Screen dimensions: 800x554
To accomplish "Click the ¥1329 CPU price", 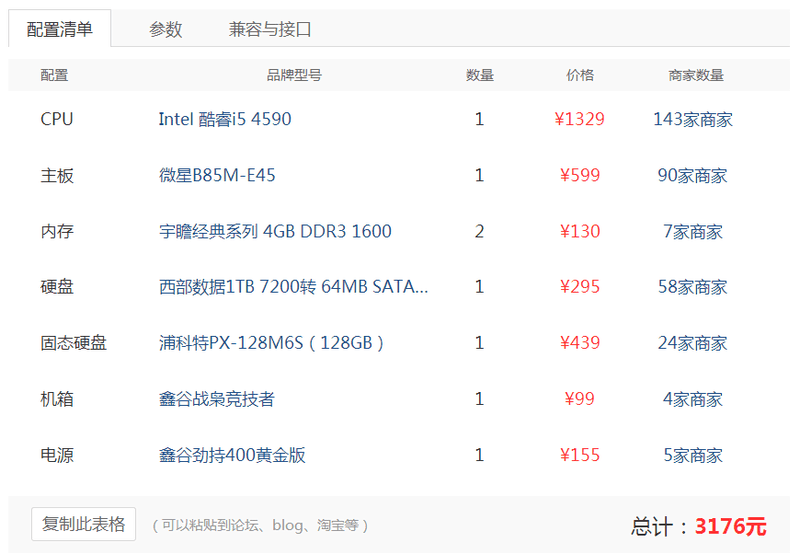I will click(580, 119).
